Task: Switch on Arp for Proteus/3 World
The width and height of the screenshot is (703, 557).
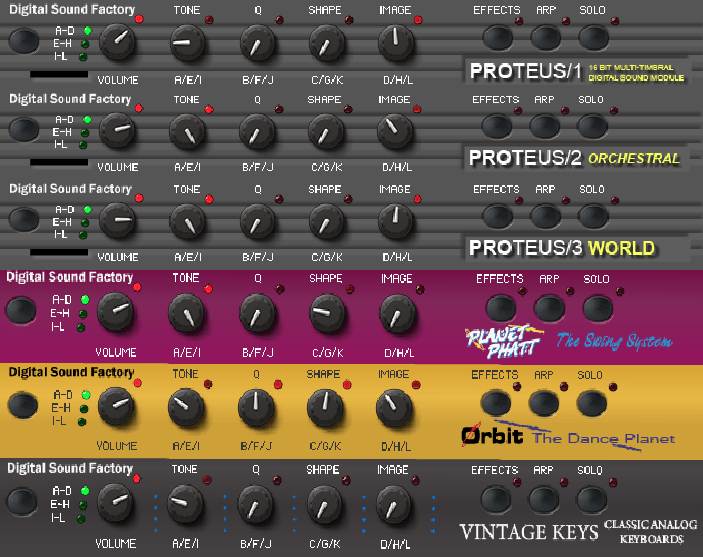Action: (x=546, y=216)
